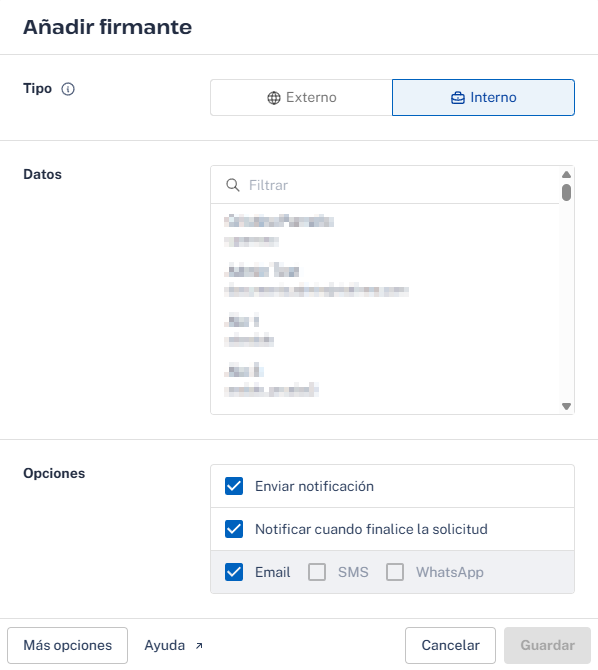Image resolution: width=598 pixels, height=670 pixels.
Task: Click the Guardar button
Action: tap(548, 645)
